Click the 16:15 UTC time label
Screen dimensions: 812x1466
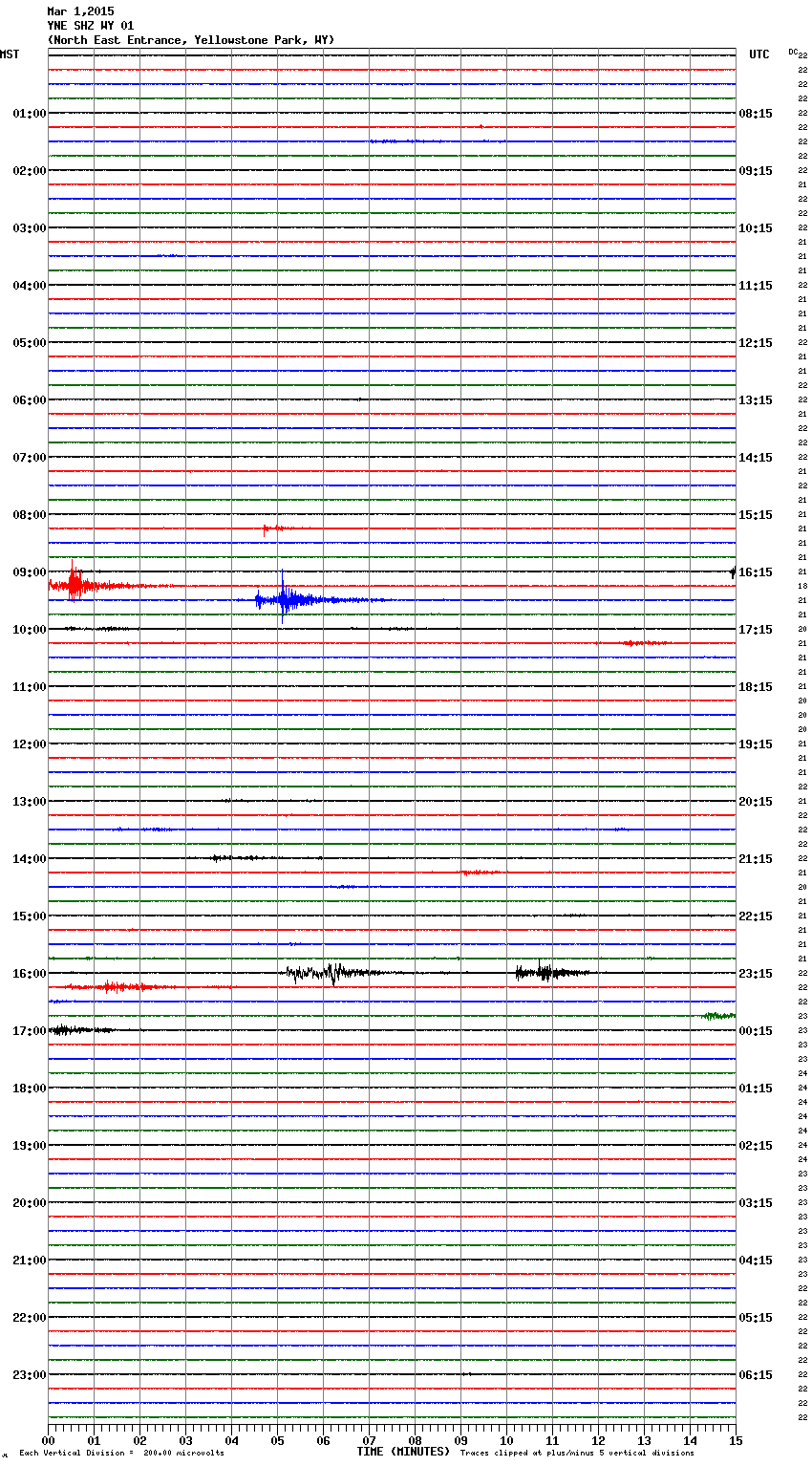(756, 572)
